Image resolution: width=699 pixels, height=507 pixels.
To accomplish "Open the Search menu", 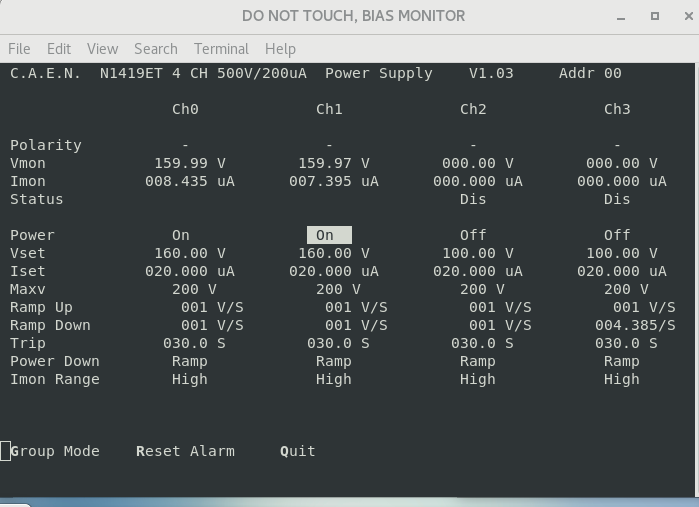I will tap(156, 49).
